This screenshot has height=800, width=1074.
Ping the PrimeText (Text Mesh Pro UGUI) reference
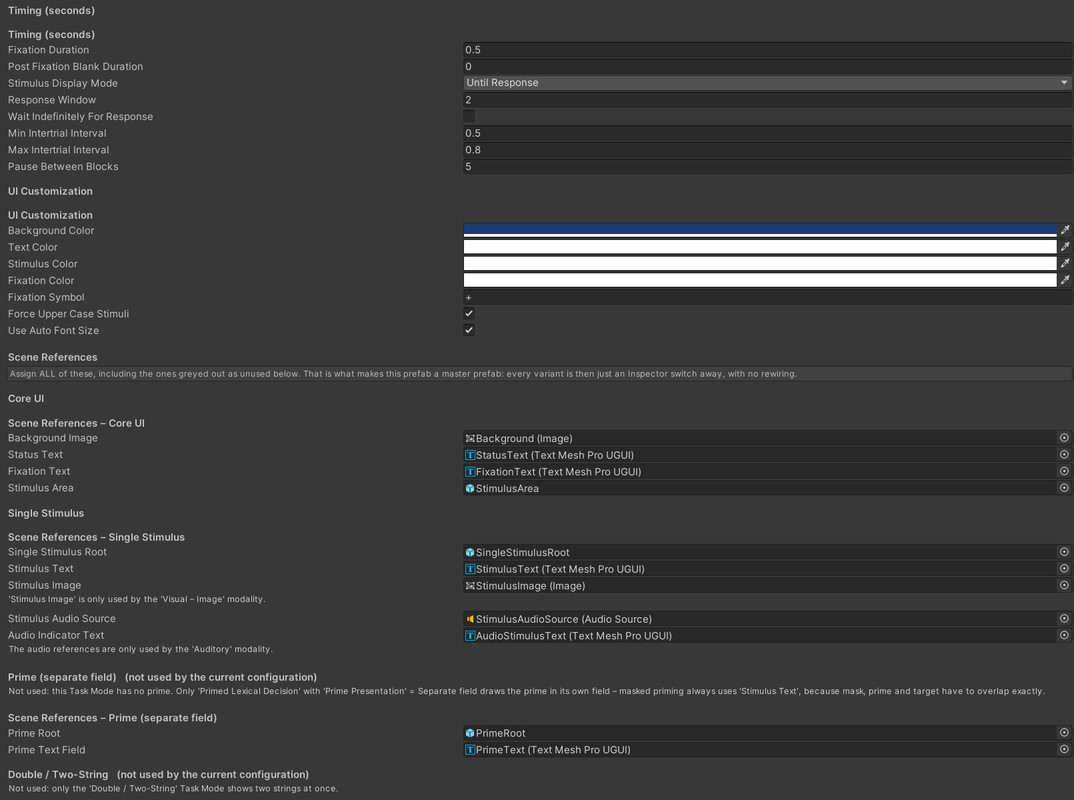760,750
